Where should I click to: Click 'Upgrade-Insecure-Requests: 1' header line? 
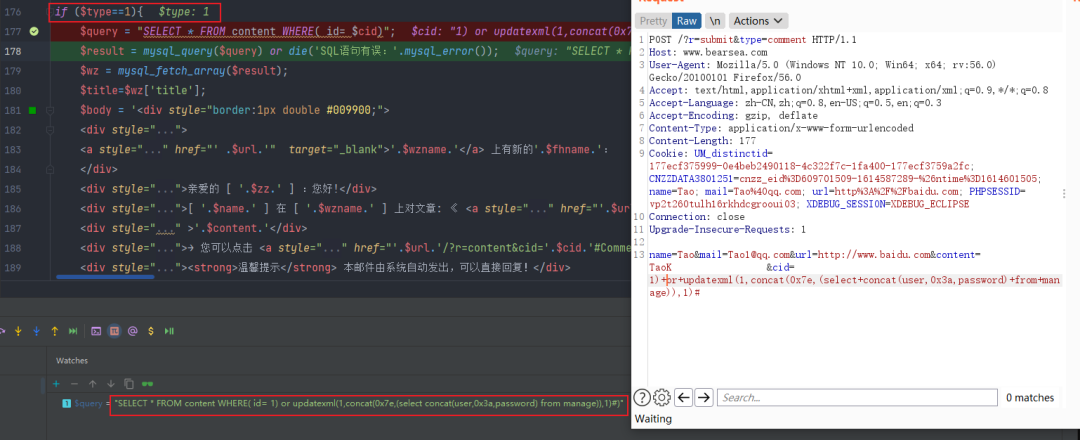pyautogui.click(x=727, y=229)
